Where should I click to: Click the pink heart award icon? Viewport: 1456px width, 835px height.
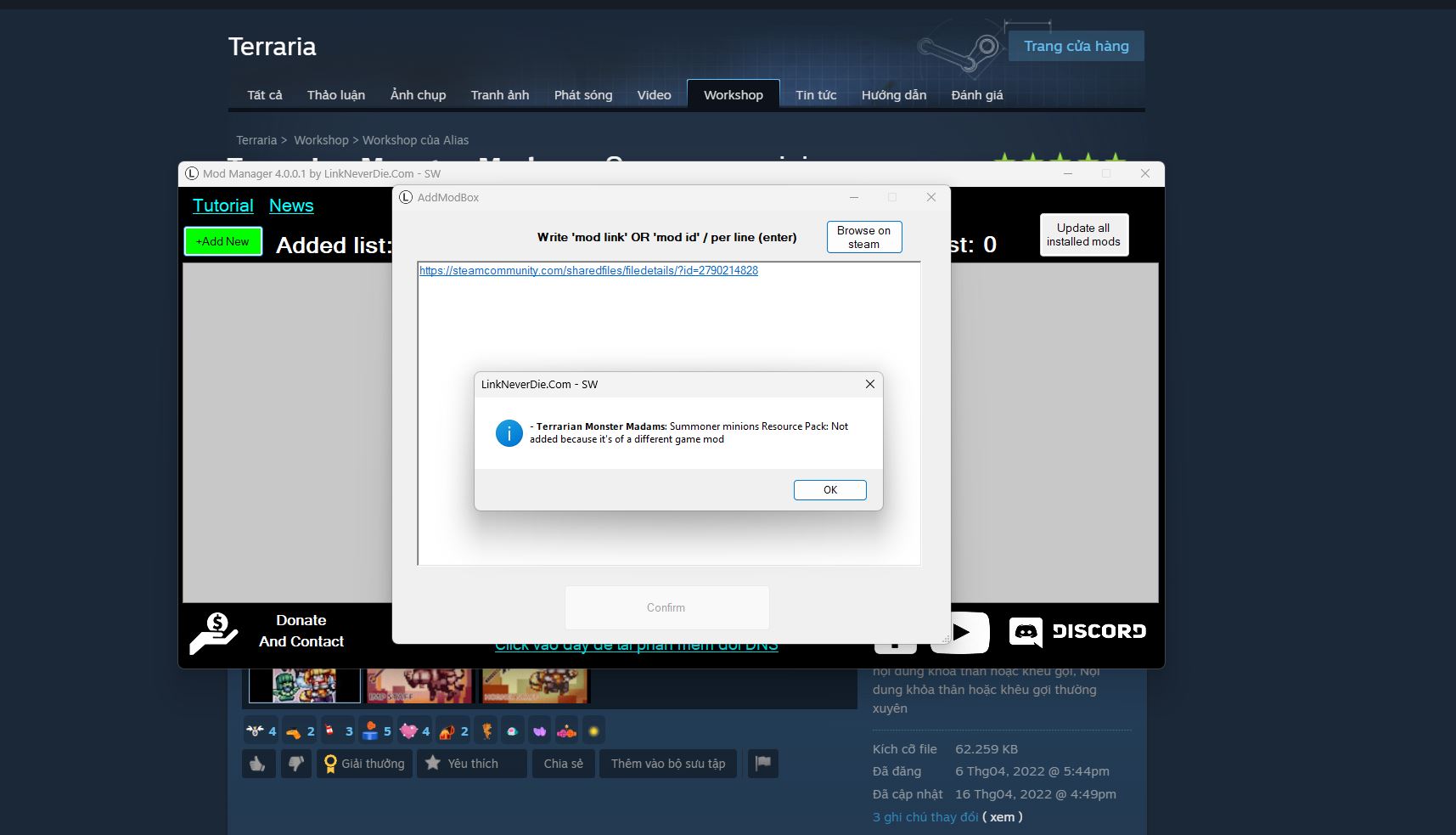tap(409, 731)
